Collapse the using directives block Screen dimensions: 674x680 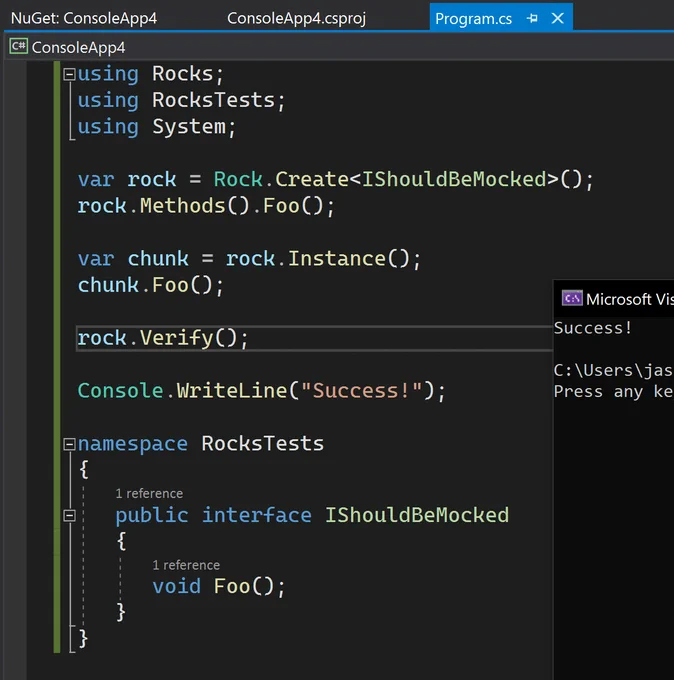(x=69, y=74)
